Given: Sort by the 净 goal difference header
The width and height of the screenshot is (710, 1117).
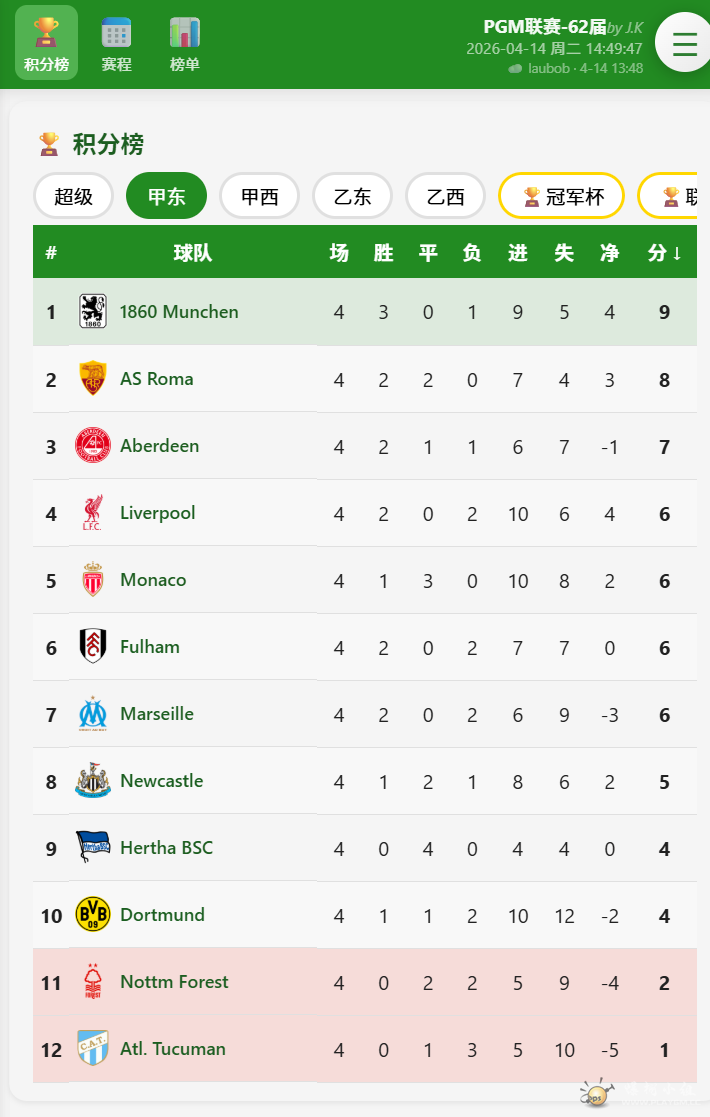Looking at the screenshot, I should click(609, 253).
